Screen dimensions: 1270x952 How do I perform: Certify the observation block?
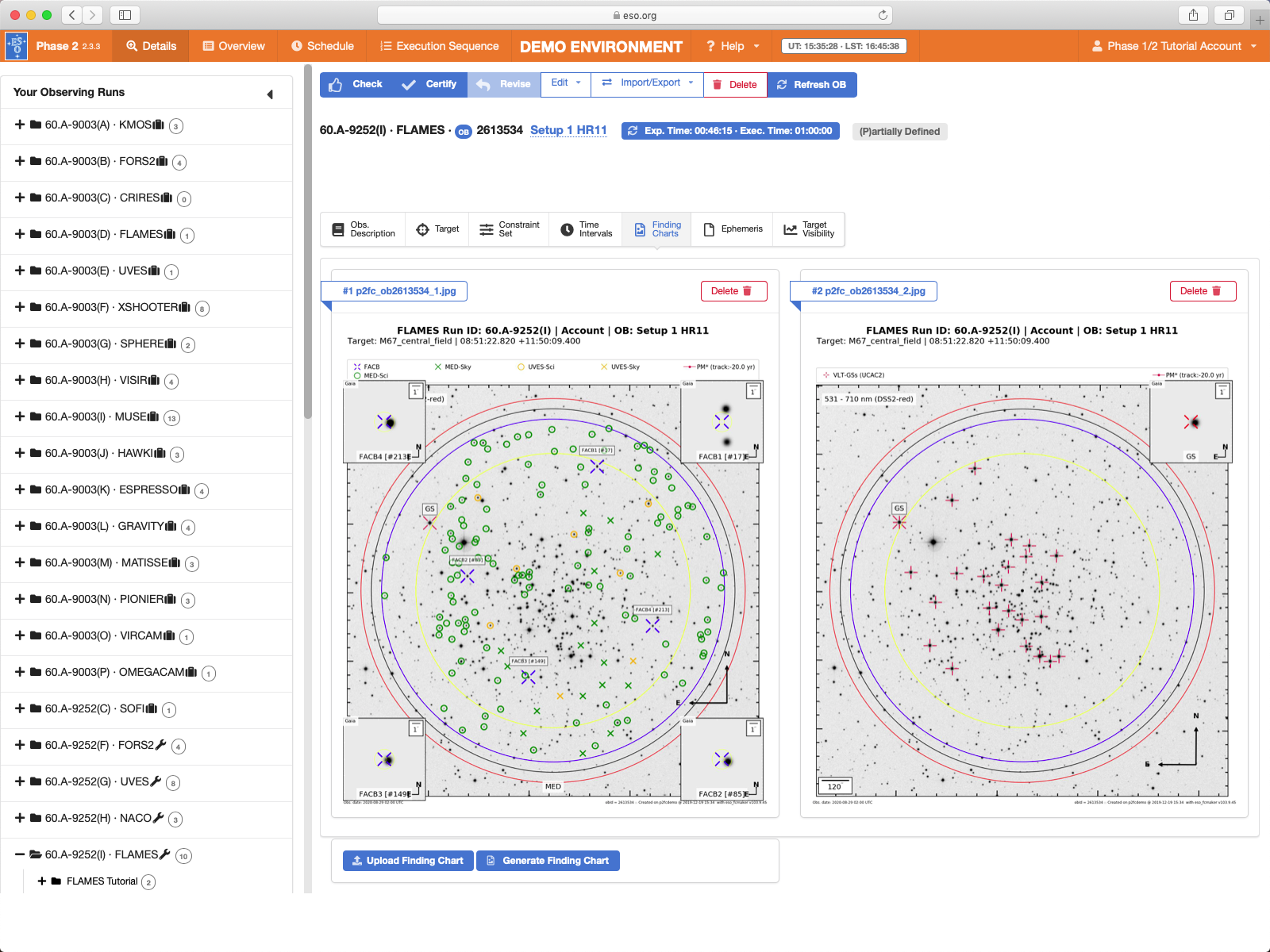pyautogui.click(x=429, y=84)
